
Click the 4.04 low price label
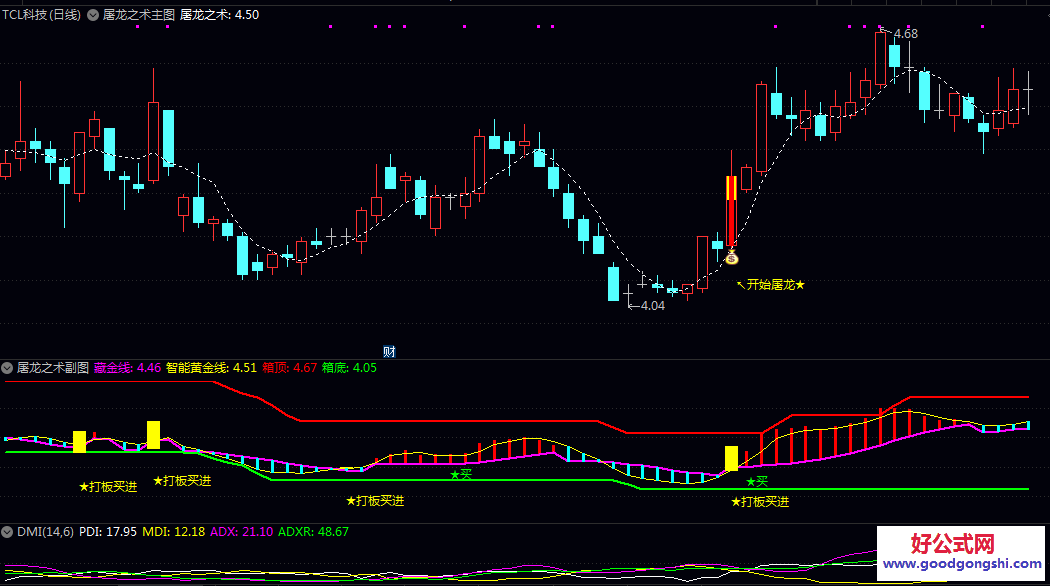652,305
